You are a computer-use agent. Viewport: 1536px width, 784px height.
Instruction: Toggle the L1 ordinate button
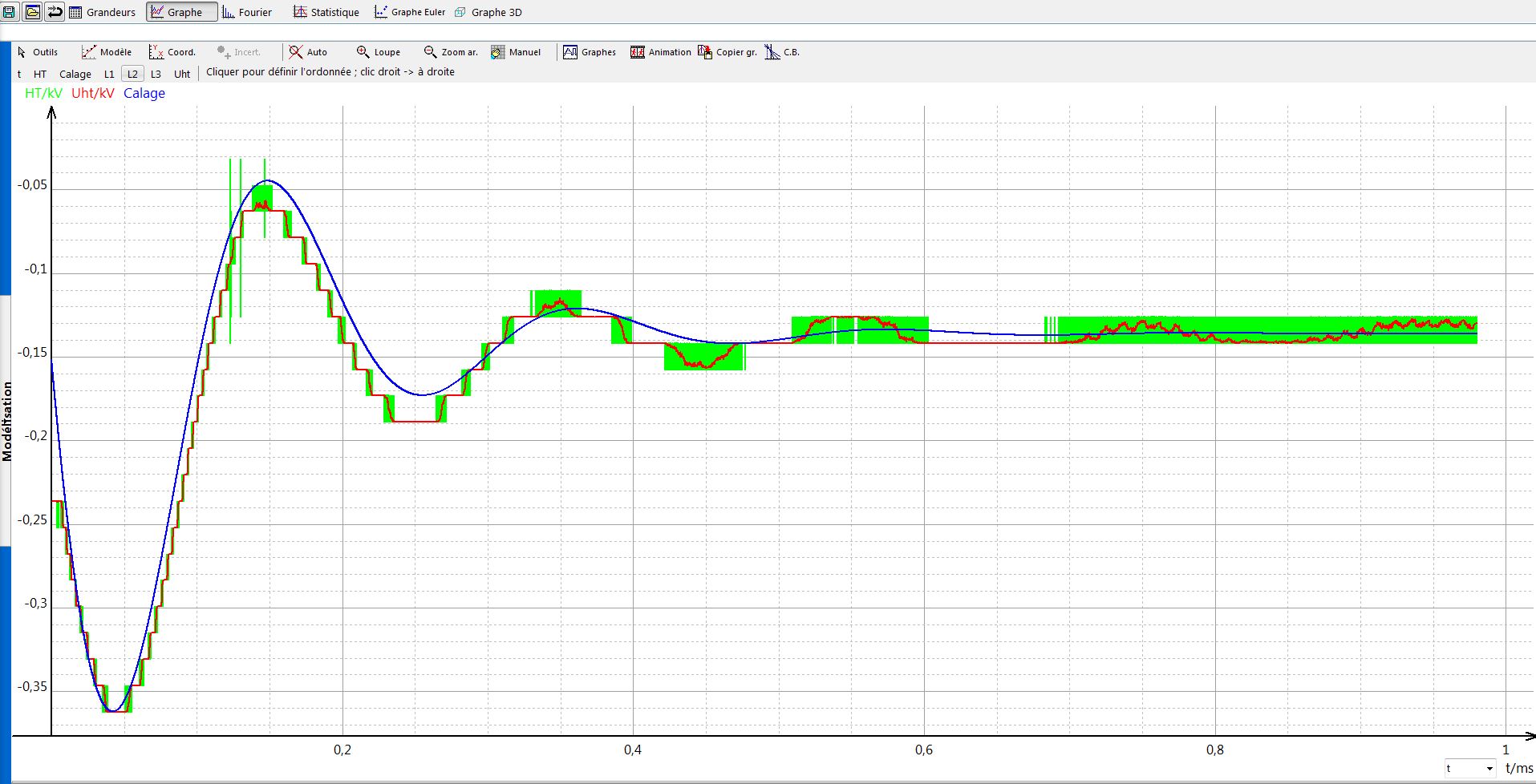pos(109,74)
